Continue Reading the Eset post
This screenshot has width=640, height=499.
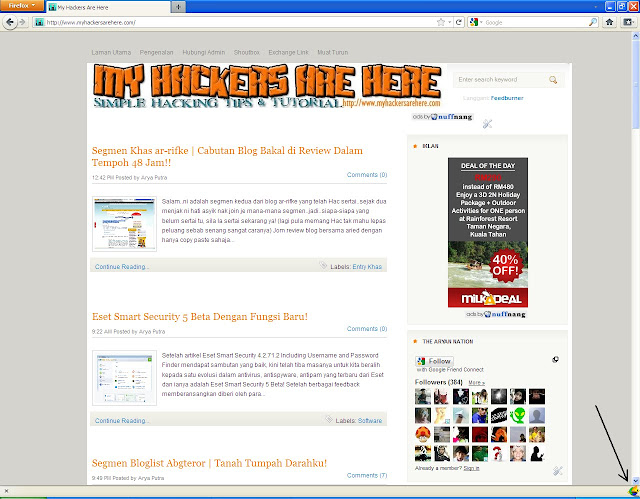click(x=122, y=421)
